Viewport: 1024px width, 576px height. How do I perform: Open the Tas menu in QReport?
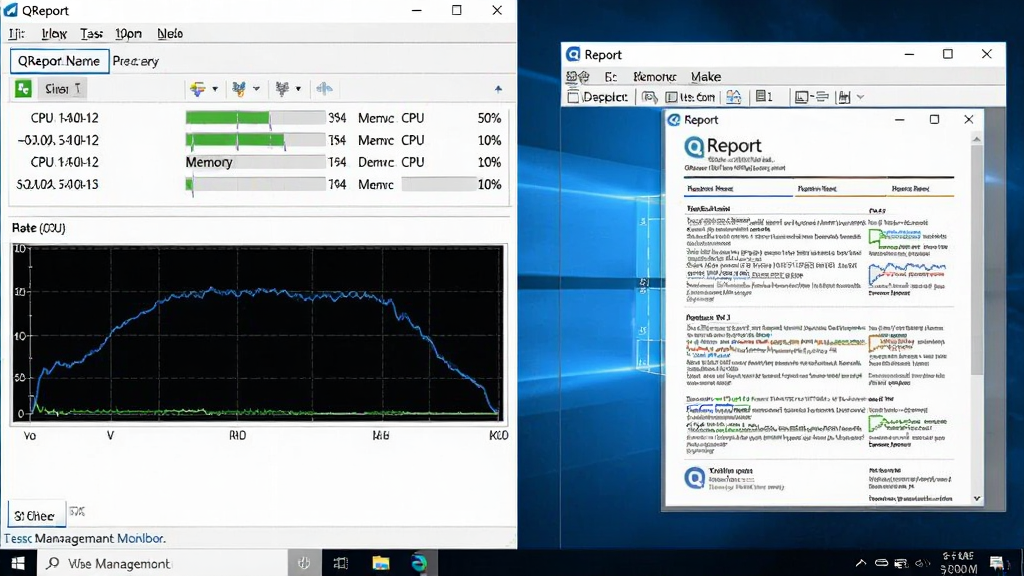[x=91, y=34]
